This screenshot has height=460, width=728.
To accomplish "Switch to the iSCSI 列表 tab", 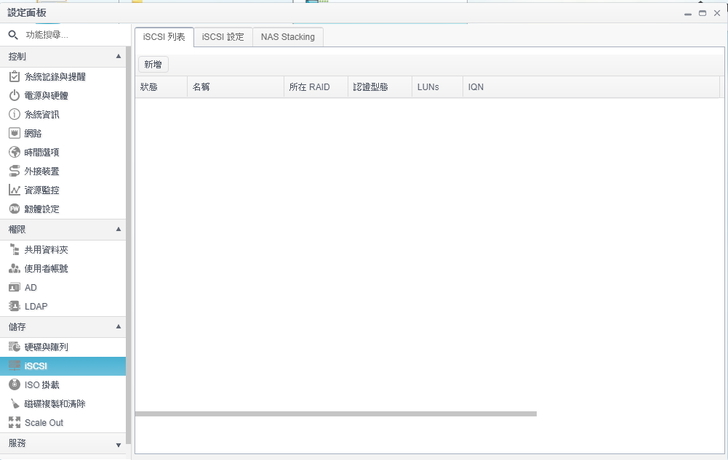I will [x=164, y=37].
